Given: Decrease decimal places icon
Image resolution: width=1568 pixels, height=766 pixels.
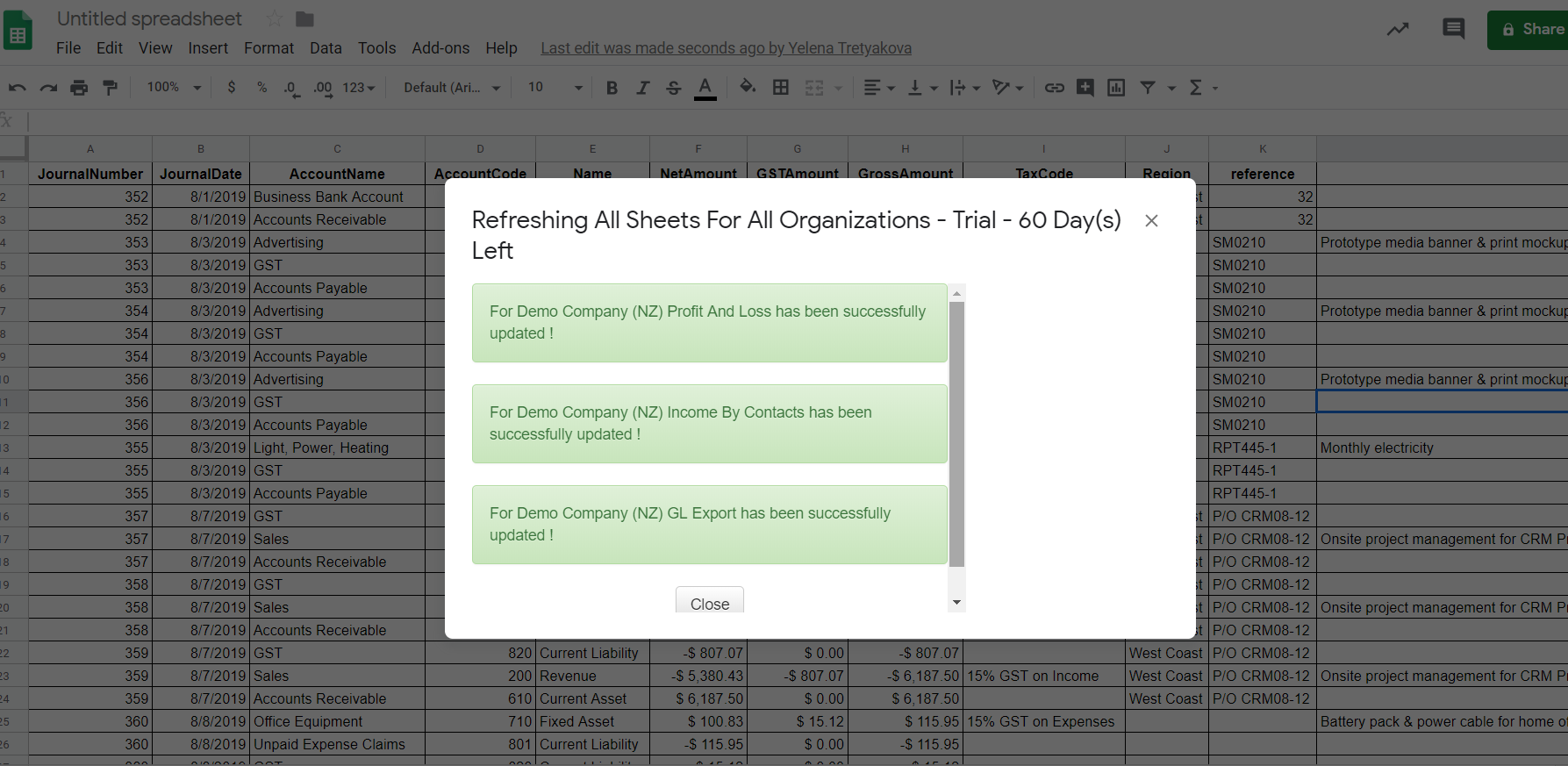Looking at the screenshot, I should pyautogui.click(x=291, y=88).
